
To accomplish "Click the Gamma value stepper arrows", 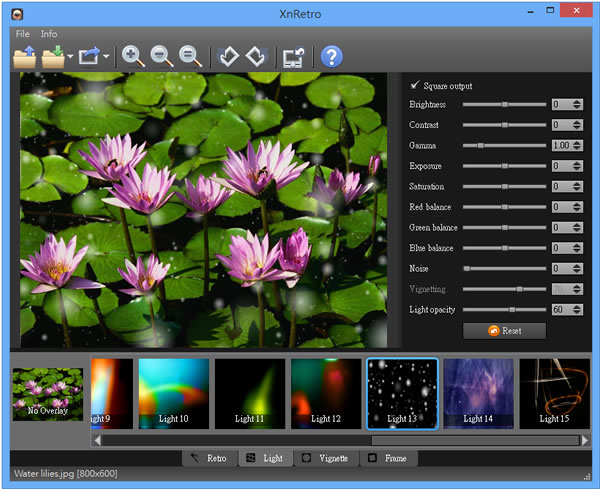I will click(x=577, y=145).
